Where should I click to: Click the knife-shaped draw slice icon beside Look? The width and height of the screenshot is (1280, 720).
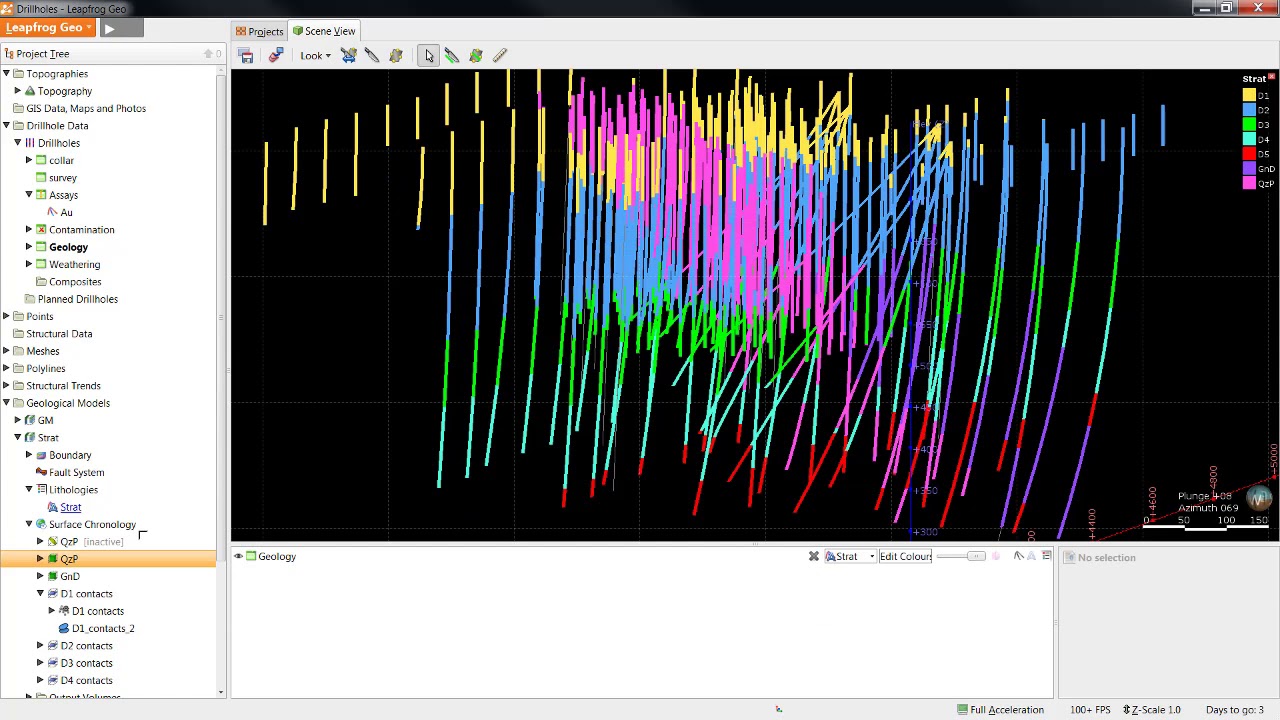(x=372, y=56)
